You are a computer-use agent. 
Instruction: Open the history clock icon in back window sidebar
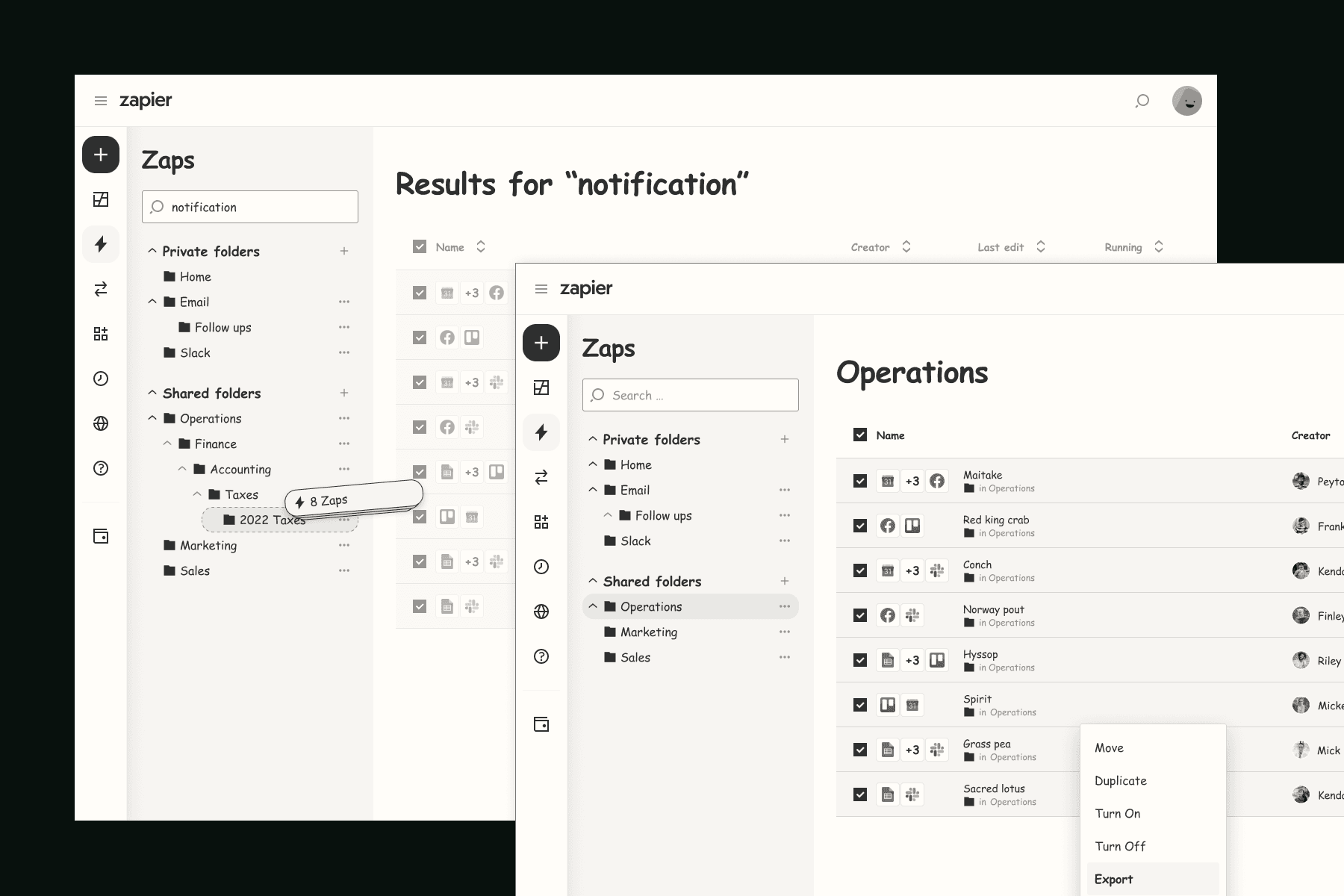101,379
